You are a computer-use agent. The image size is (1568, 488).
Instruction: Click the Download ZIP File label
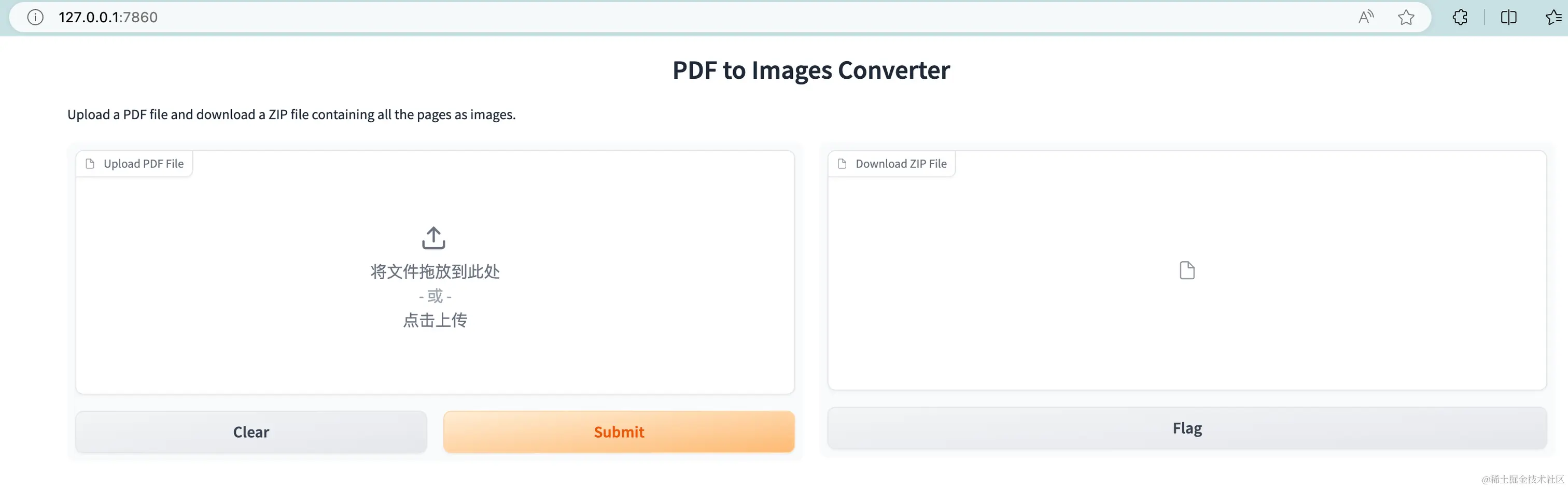[x=901, y=164]
